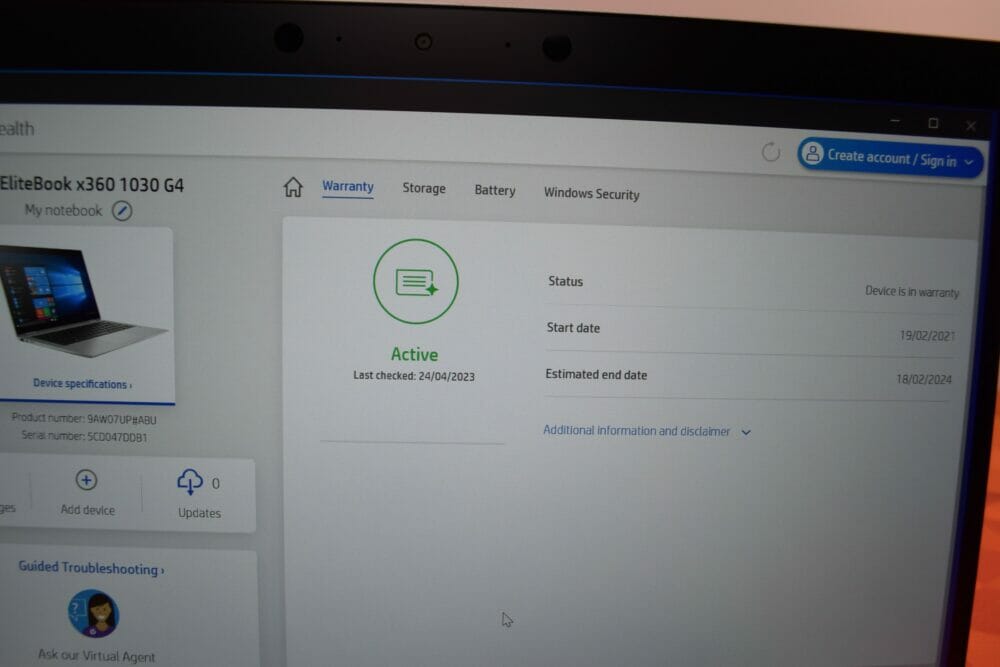1000x667 pixels.
Task: Edit notebook name with pencil icon
Action: click(122, 210)
